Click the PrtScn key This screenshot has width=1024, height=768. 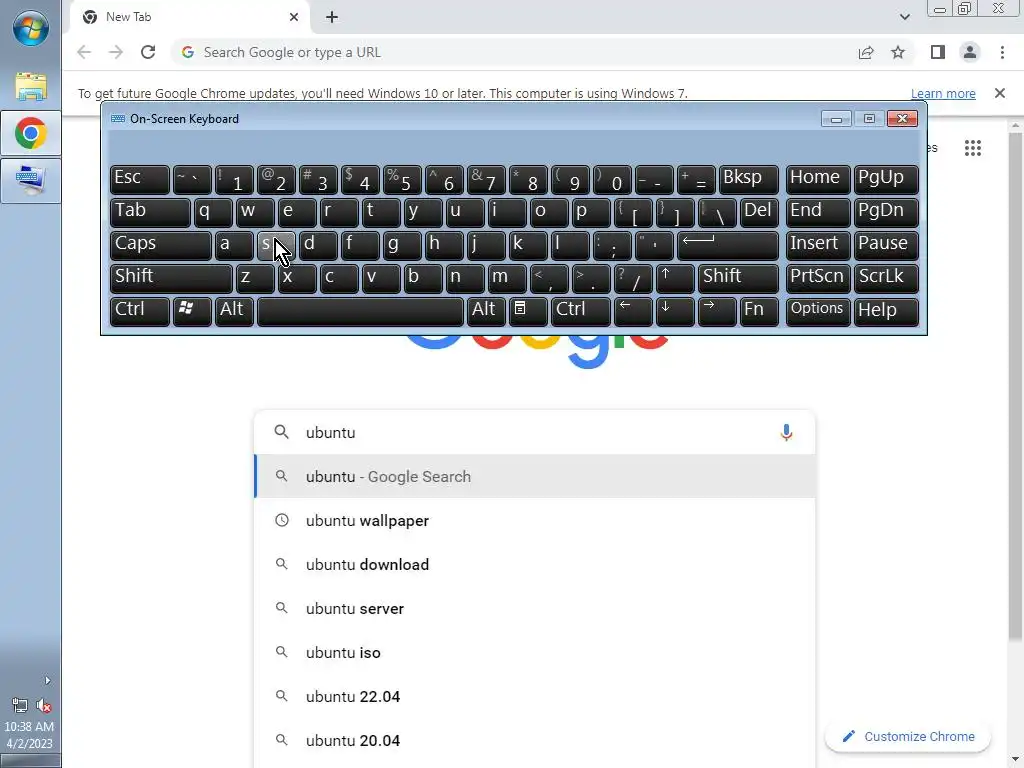click(x=818, y=279)
